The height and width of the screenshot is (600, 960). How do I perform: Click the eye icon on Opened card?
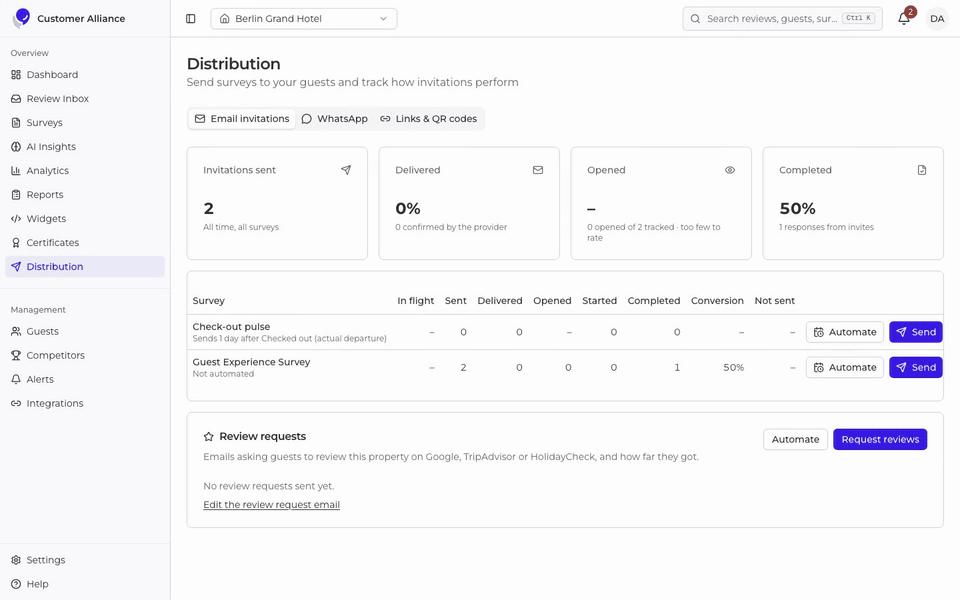click(730, 170)
